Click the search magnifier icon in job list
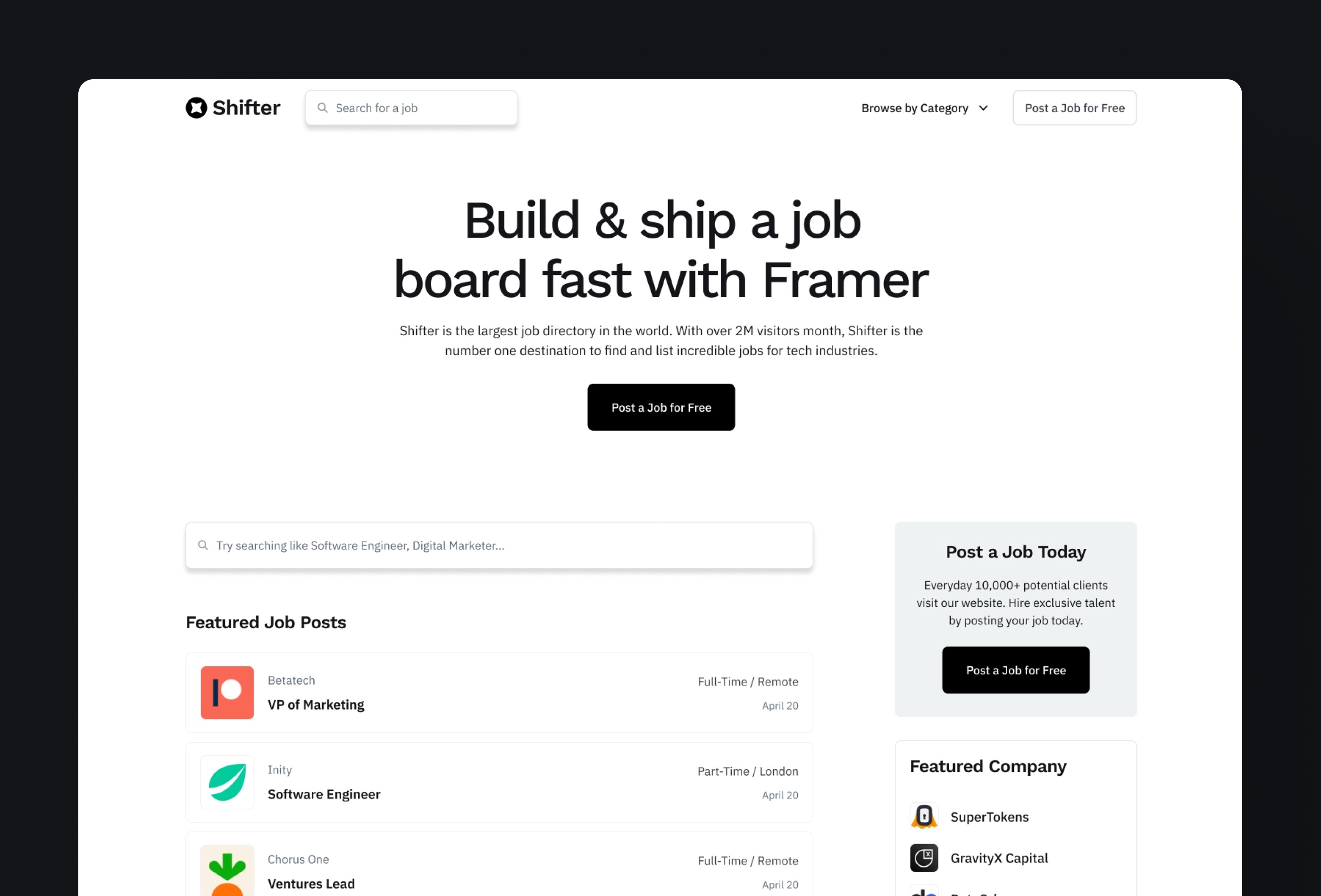The height and width of the screenshot is (896, 1321). [203, 545]
